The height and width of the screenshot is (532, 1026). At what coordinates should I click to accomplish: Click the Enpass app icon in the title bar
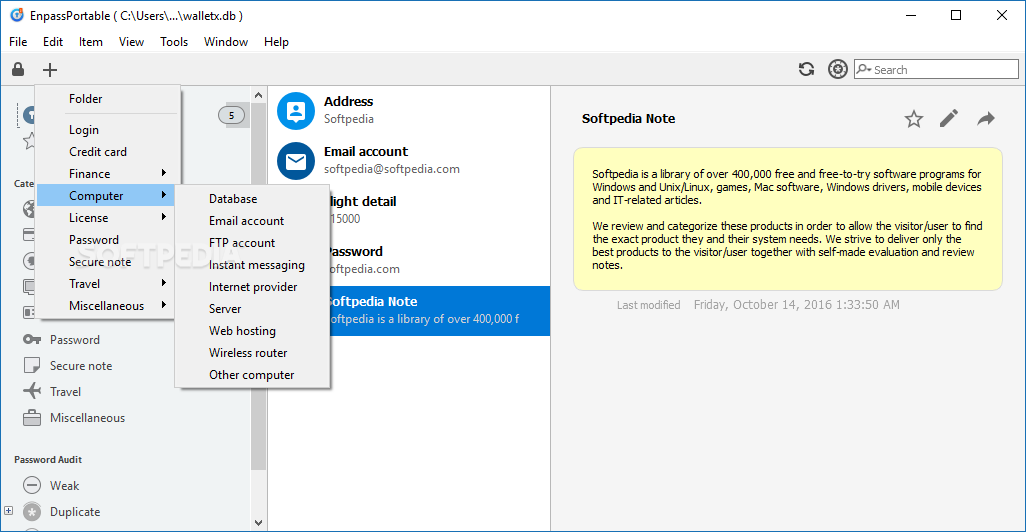click(x=17, y=15)
